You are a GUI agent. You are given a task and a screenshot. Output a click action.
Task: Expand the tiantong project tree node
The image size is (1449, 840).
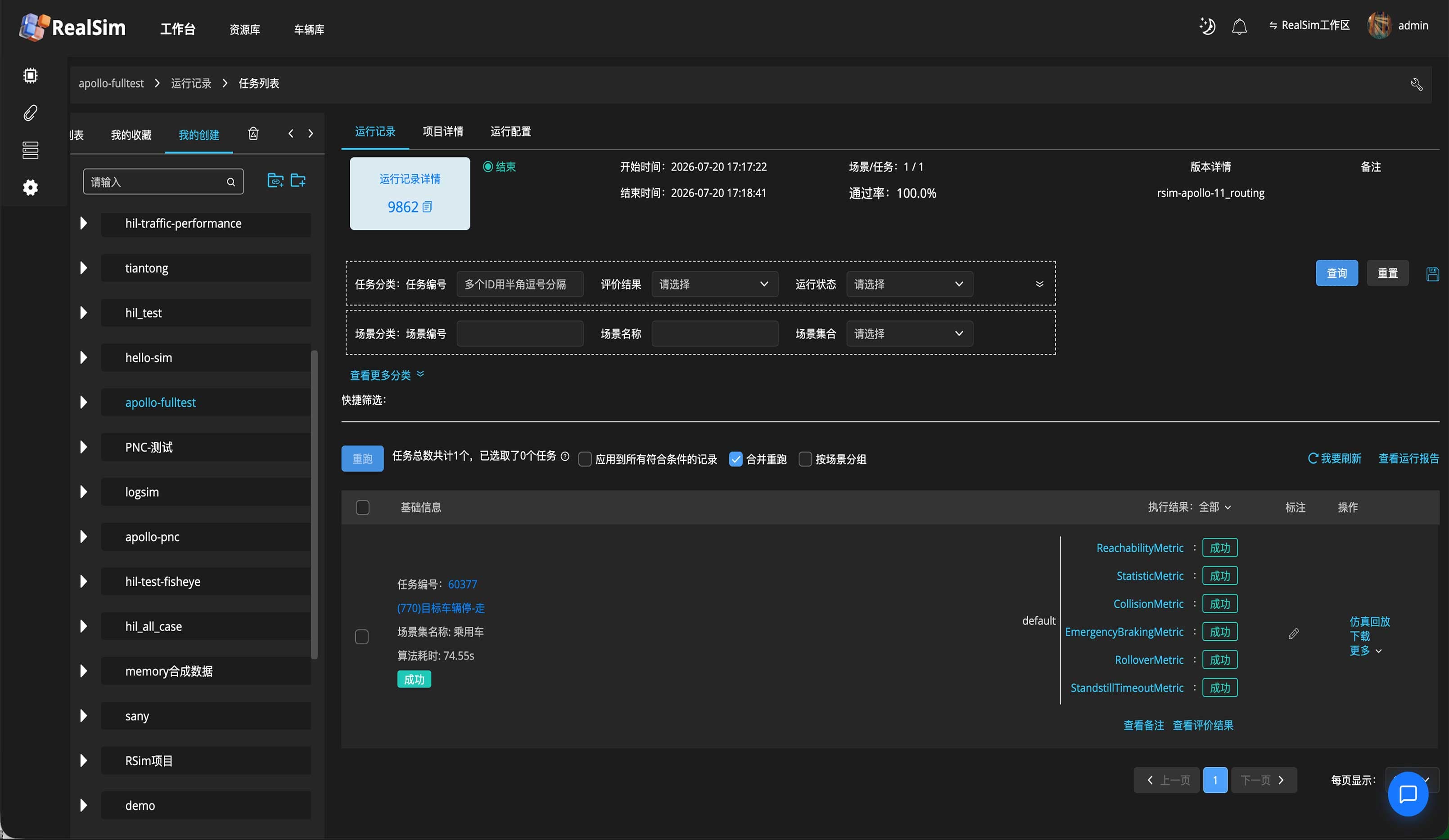pos(84,268)
